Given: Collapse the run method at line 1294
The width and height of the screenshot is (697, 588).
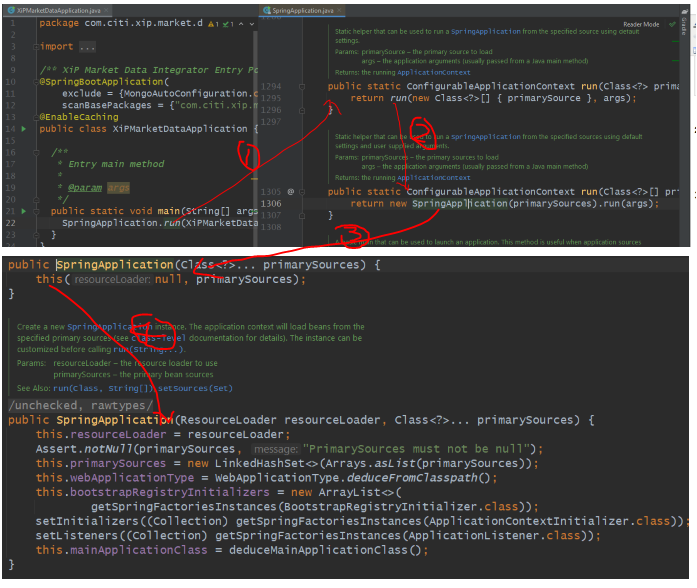Looking at the screenshot, I should click(302, 87).
